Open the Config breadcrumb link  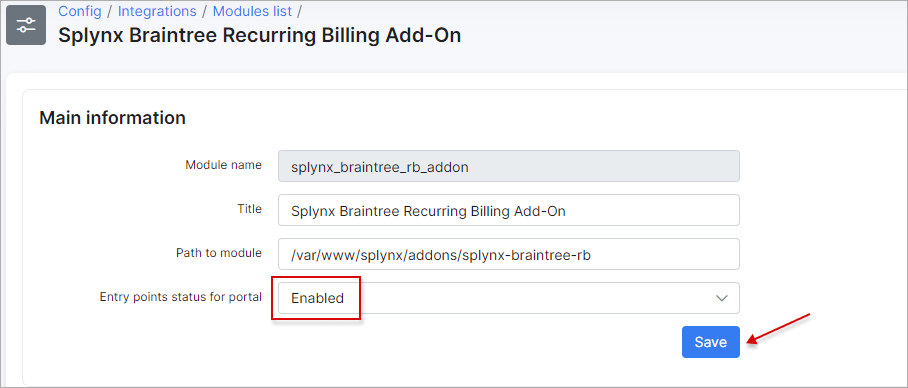click(x=80, y=11)
